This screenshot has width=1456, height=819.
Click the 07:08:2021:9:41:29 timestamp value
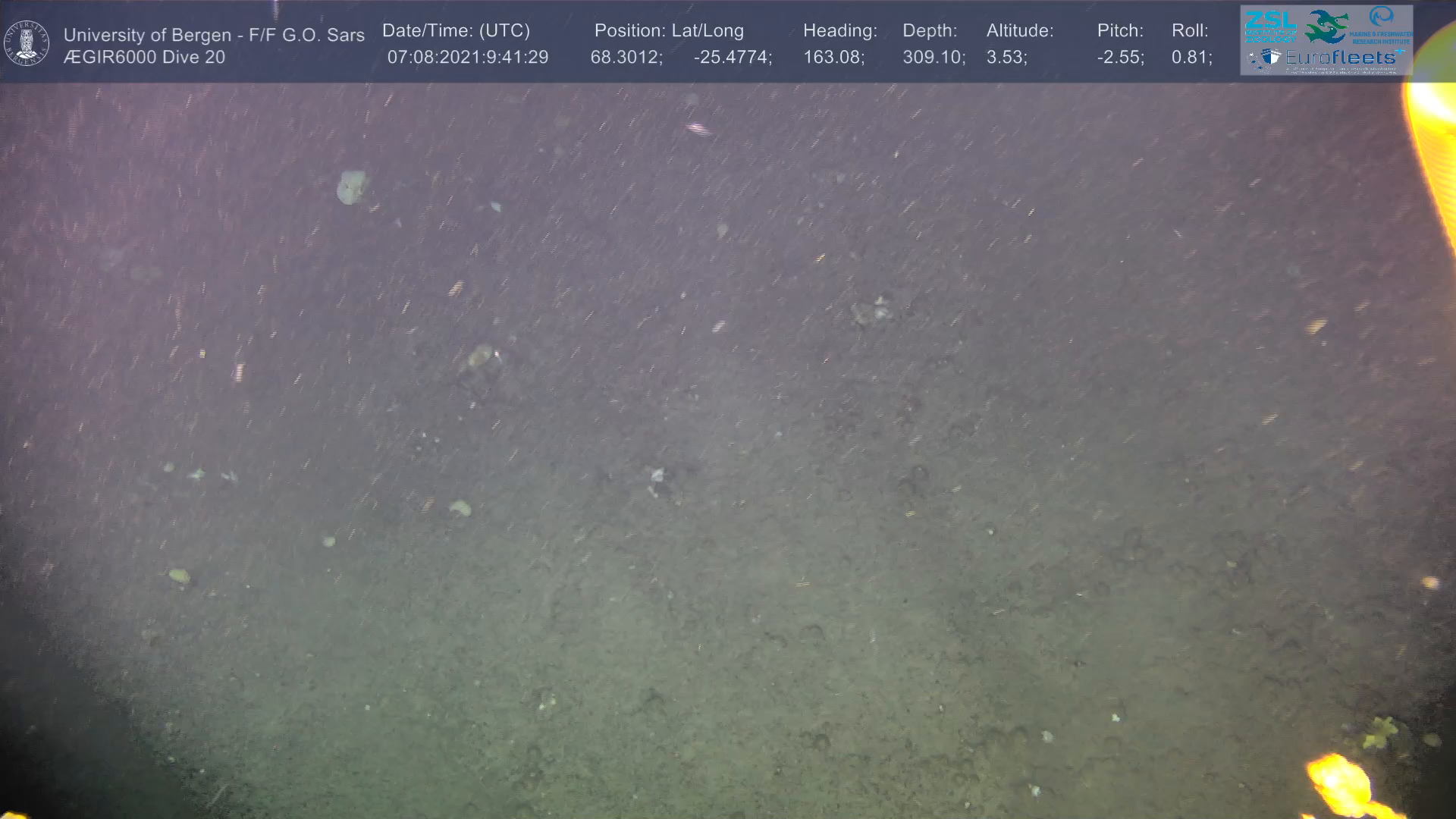click(467, 58)
